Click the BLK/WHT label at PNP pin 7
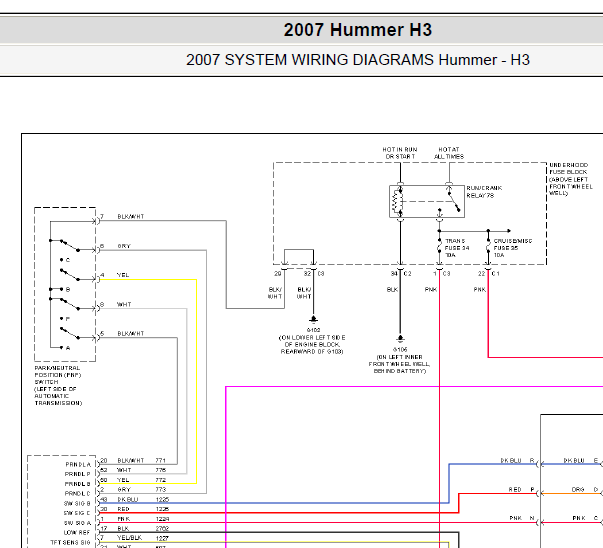The width and height of the screenshot is (603, 548). coord(131,217)
